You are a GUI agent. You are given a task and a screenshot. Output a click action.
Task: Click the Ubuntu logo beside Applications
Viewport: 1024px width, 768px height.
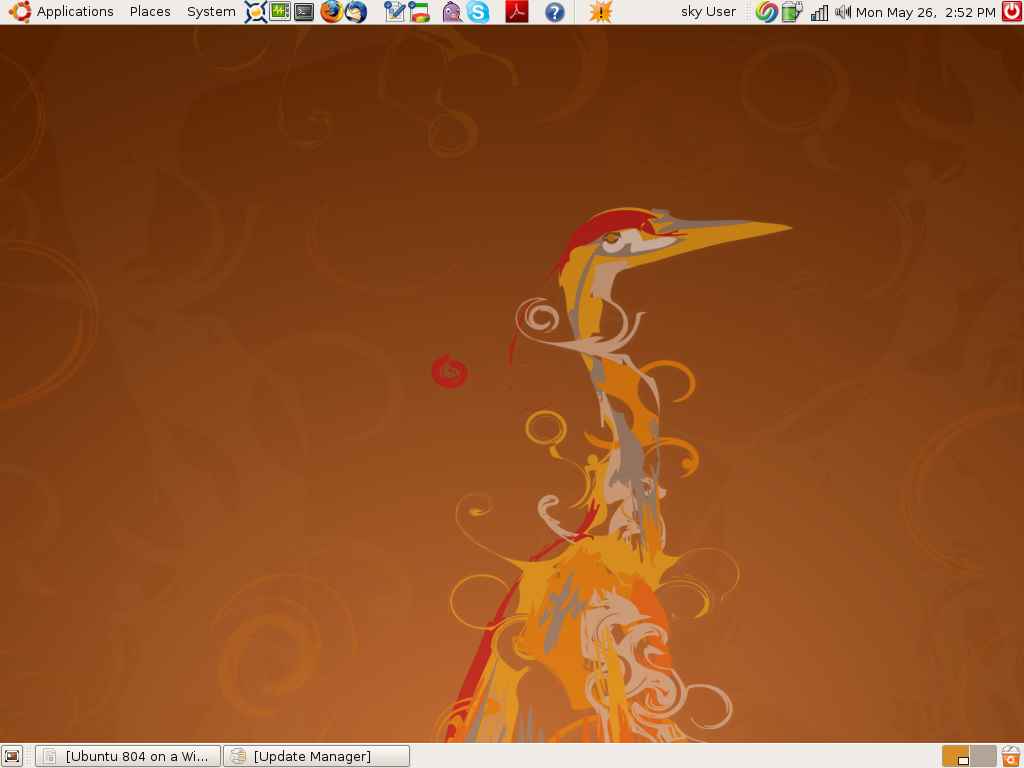click(20, 12)
